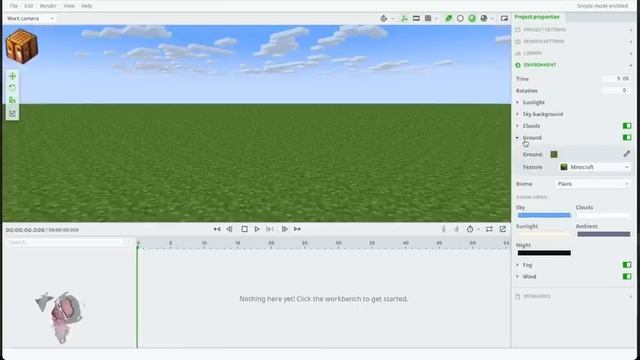Change the Clouds color bar

click(x=604, y=215)
